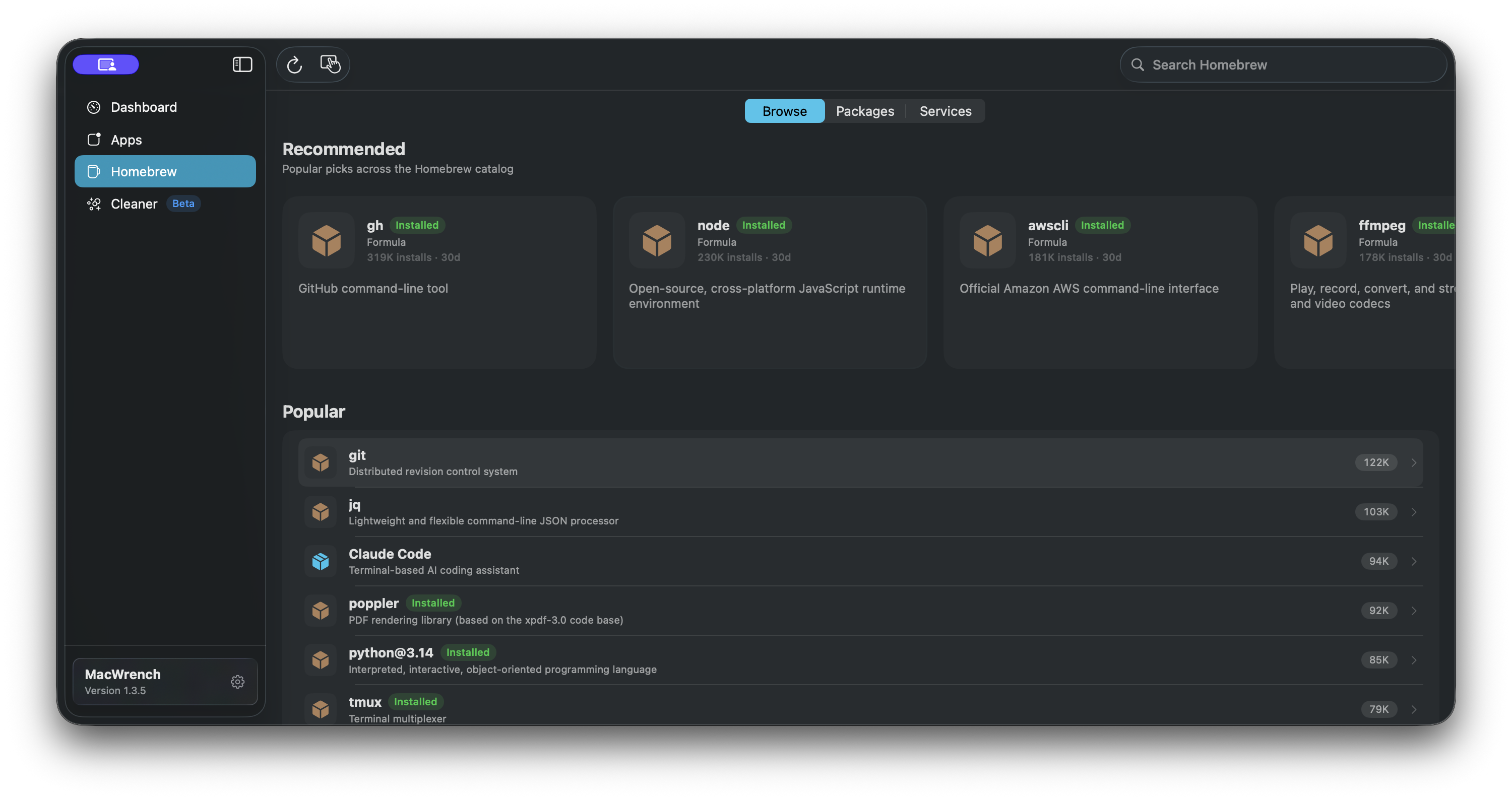Click the 122K install count badge
Screen dimensions: 1512x800
(1376, 463)
